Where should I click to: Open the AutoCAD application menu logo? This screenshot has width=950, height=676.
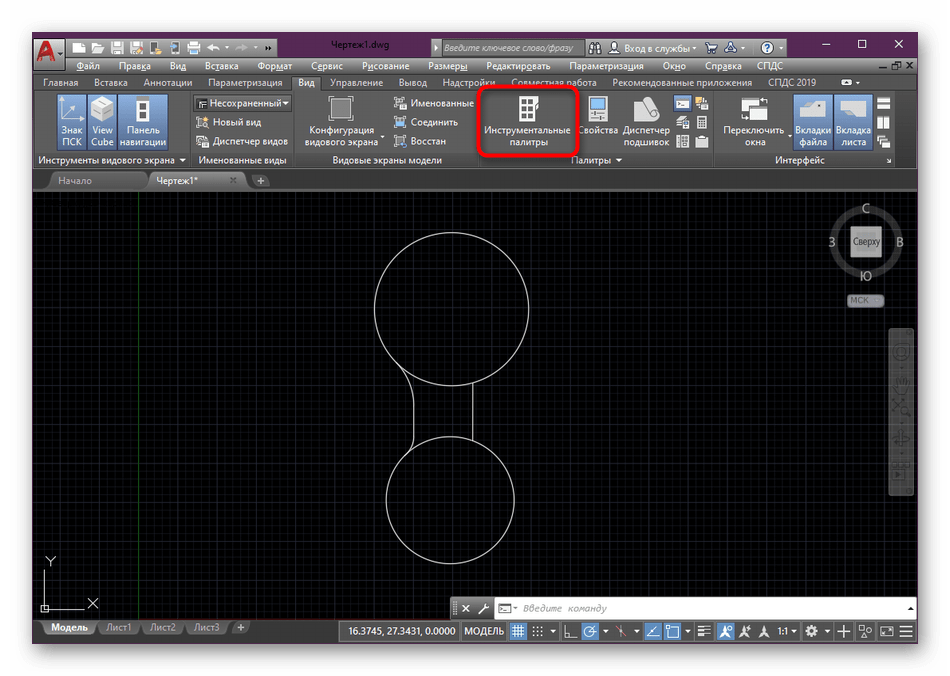46,50
